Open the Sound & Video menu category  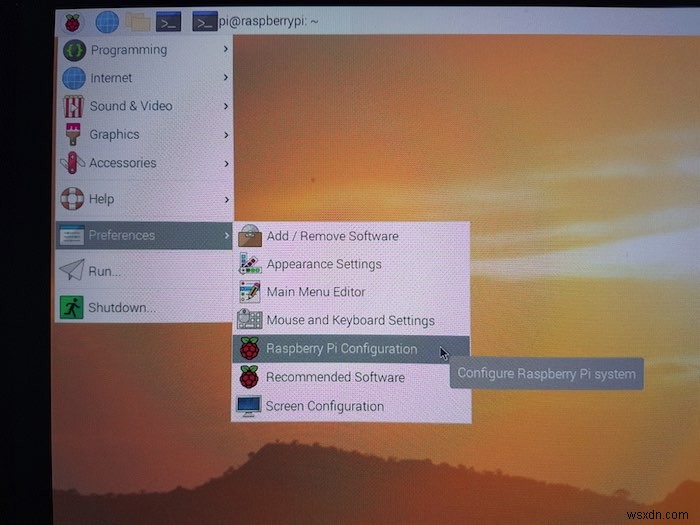coord(146,106)
